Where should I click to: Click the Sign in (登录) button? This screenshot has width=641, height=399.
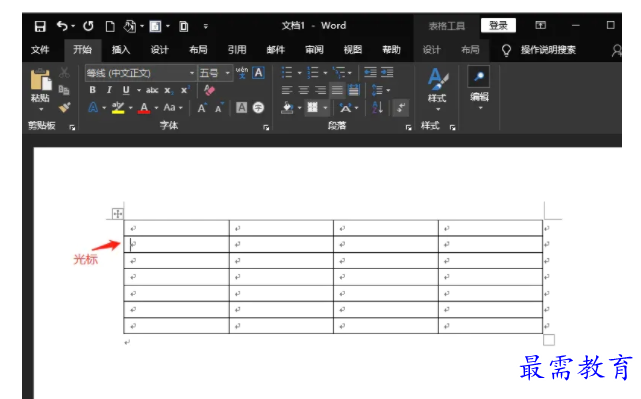[498, 25]
